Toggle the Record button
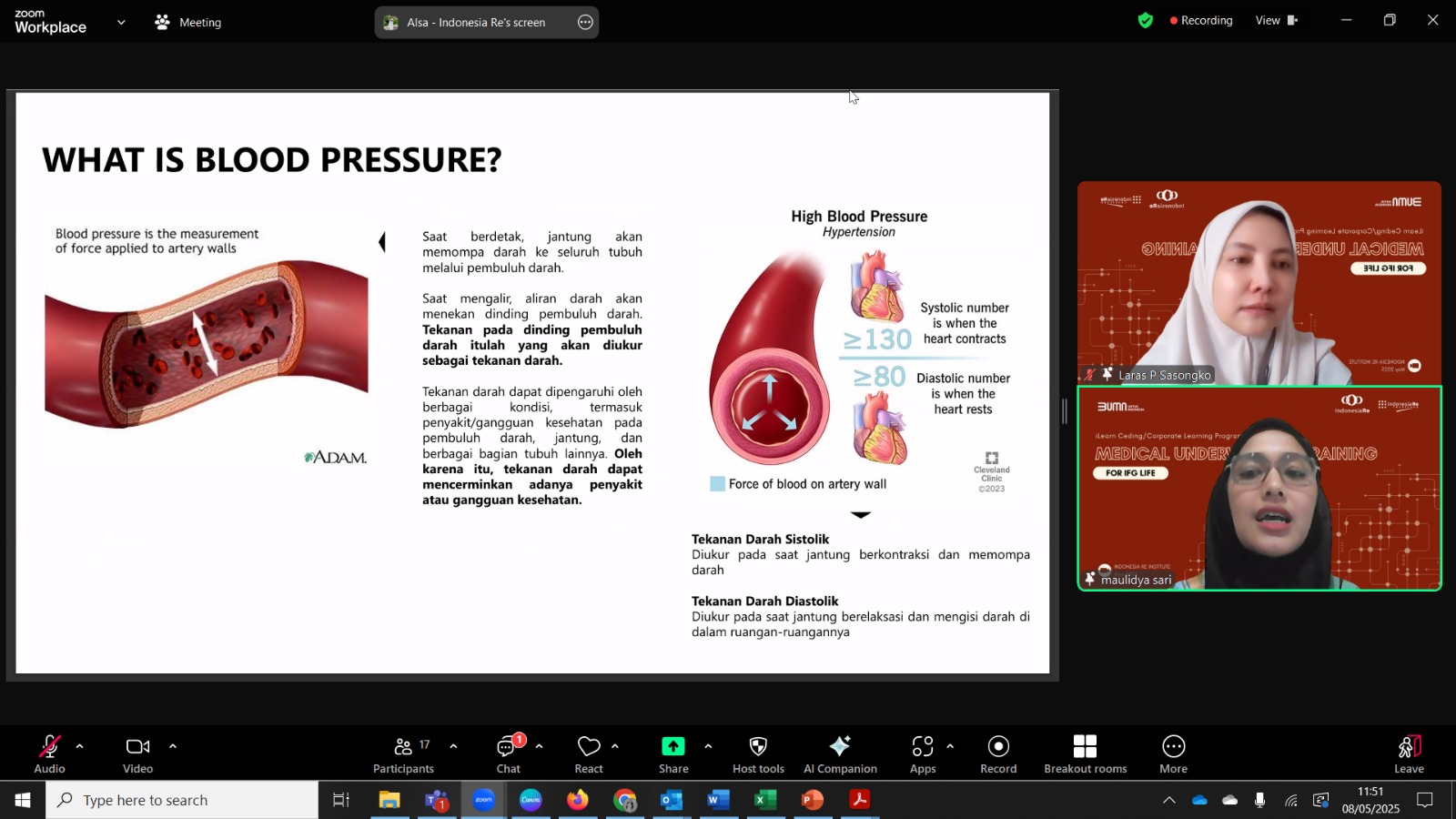Image resolution: width=1456 pixels, height=819 pixels. 998,754
